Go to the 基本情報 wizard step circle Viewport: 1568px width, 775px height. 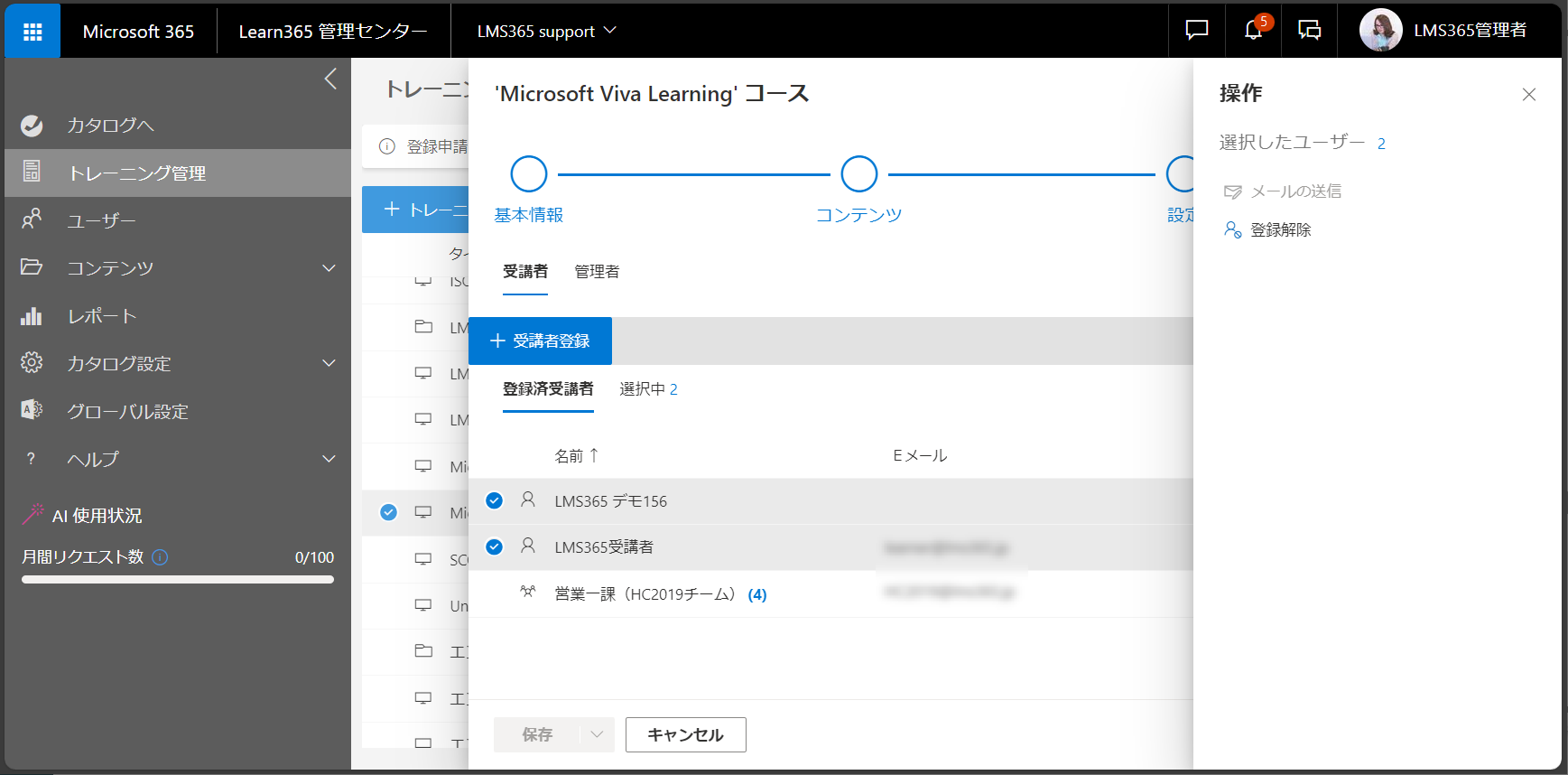pos(529,174)
